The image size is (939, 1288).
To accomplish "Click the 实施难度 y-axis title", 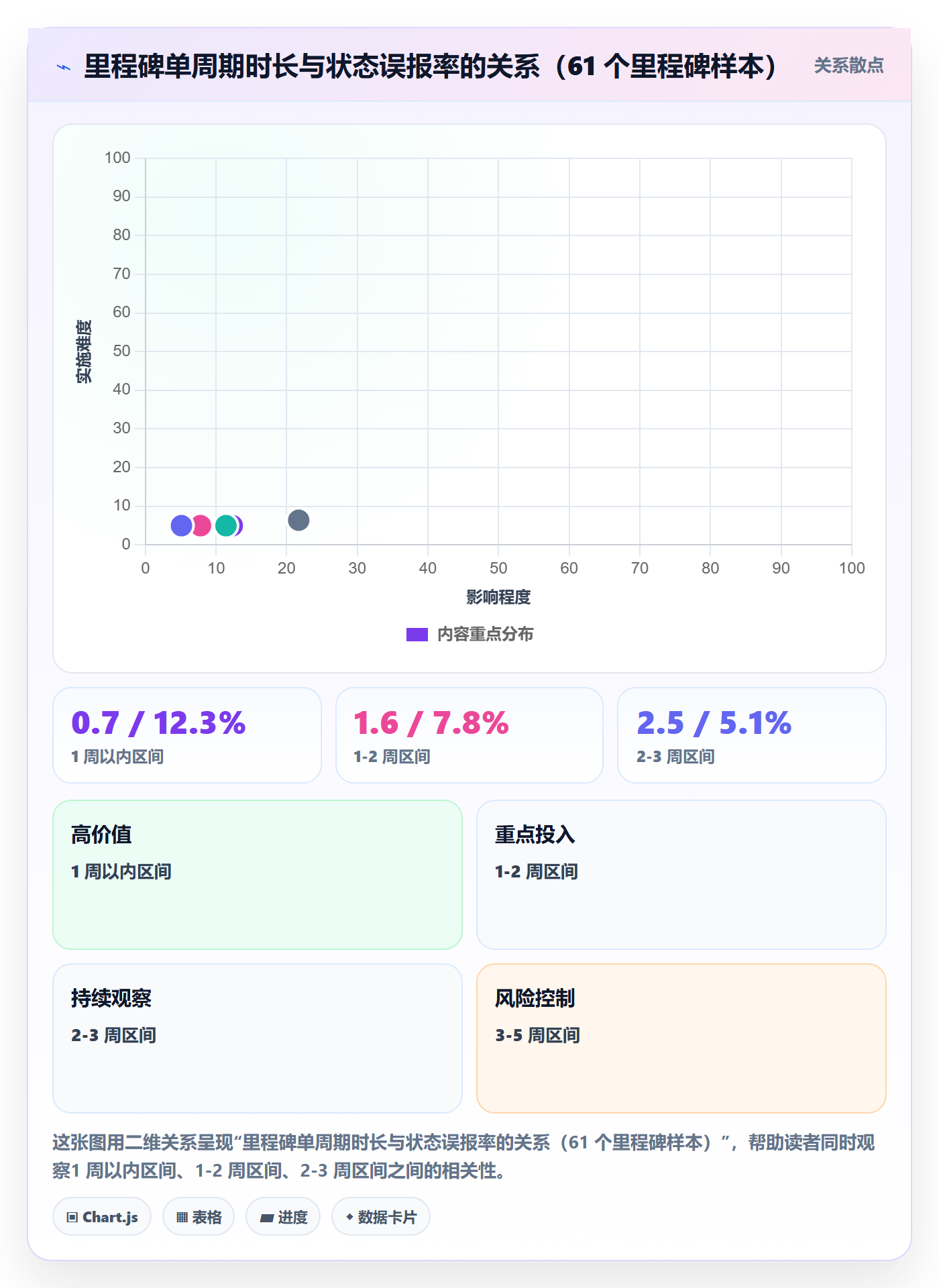I will (84, 352).
